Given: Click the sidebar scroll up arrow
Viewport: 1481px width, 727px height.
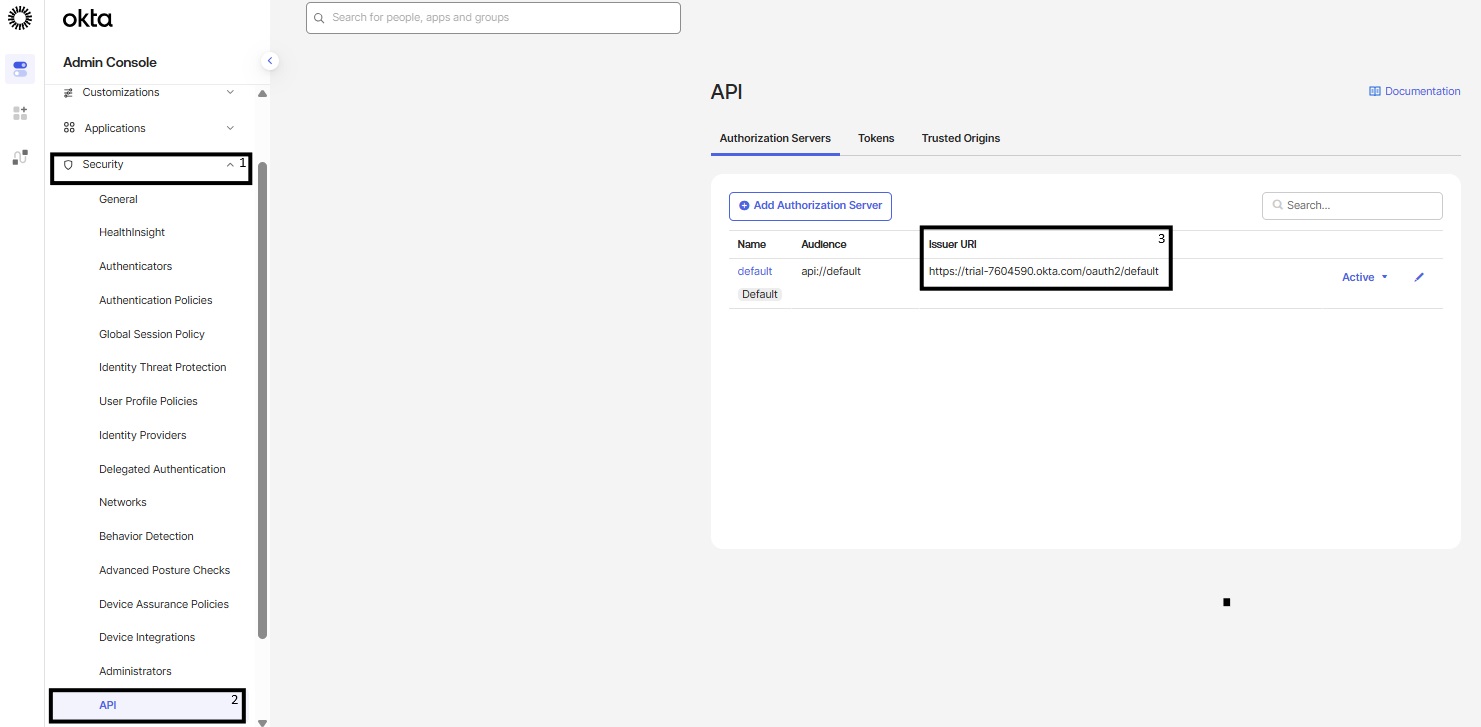Looking at the screenshot, I should [x=262, y=94].
